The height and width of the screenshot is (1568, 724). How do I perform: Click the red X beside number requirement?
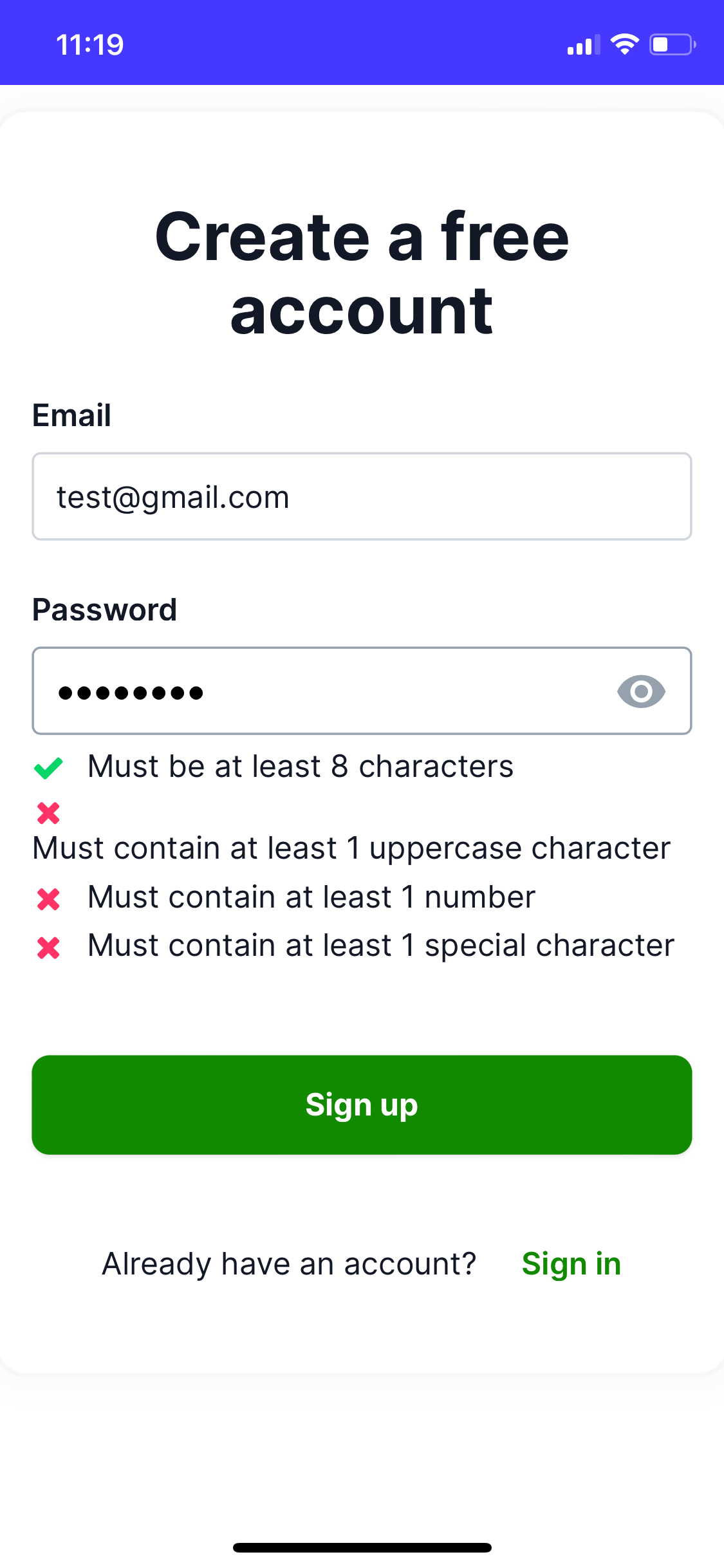48,899
